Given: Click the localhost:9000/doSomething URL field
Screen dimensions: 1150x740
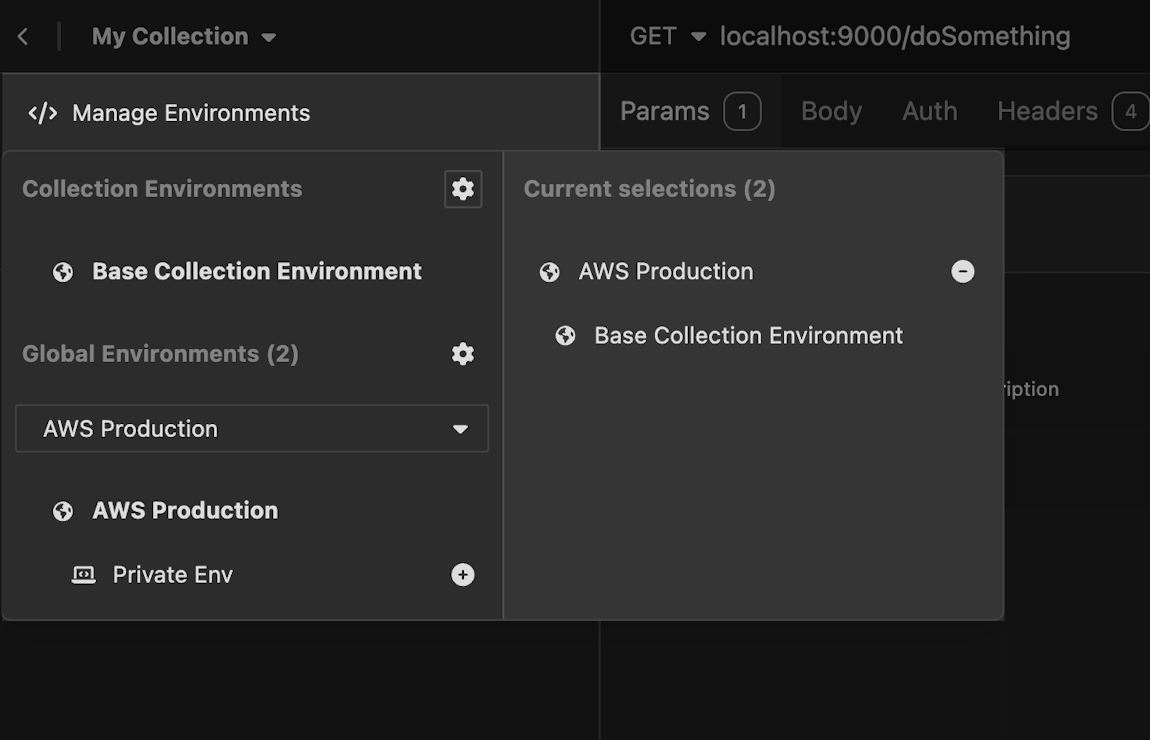Looking at the screenshot, I should (895, 37).
